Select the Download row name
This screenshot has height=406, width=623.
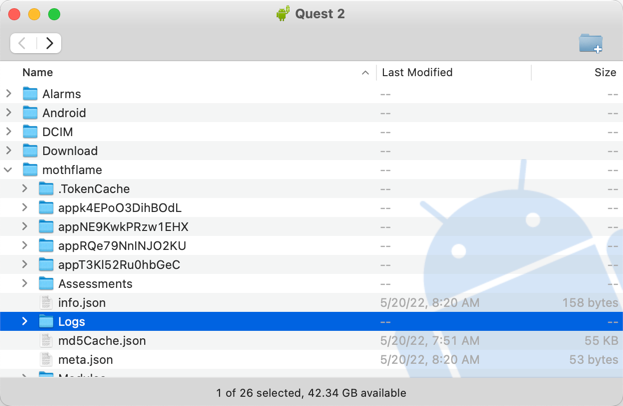pyautogui.click(x=70, y=151)
